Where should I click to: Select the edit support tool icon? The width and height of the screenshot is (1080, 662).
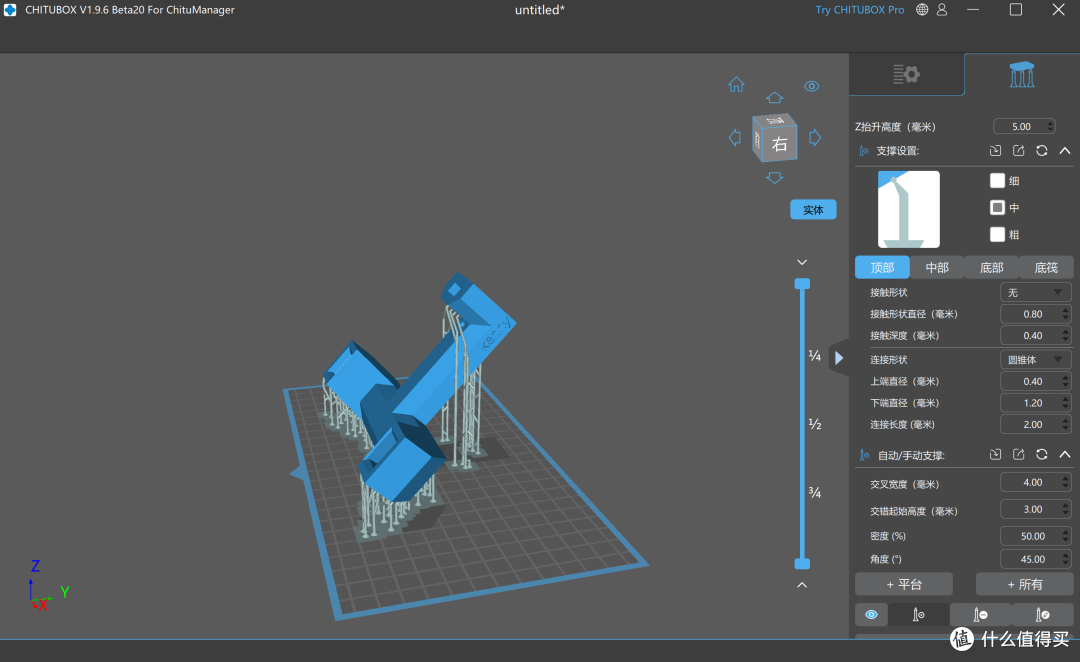click(1042, 614)
